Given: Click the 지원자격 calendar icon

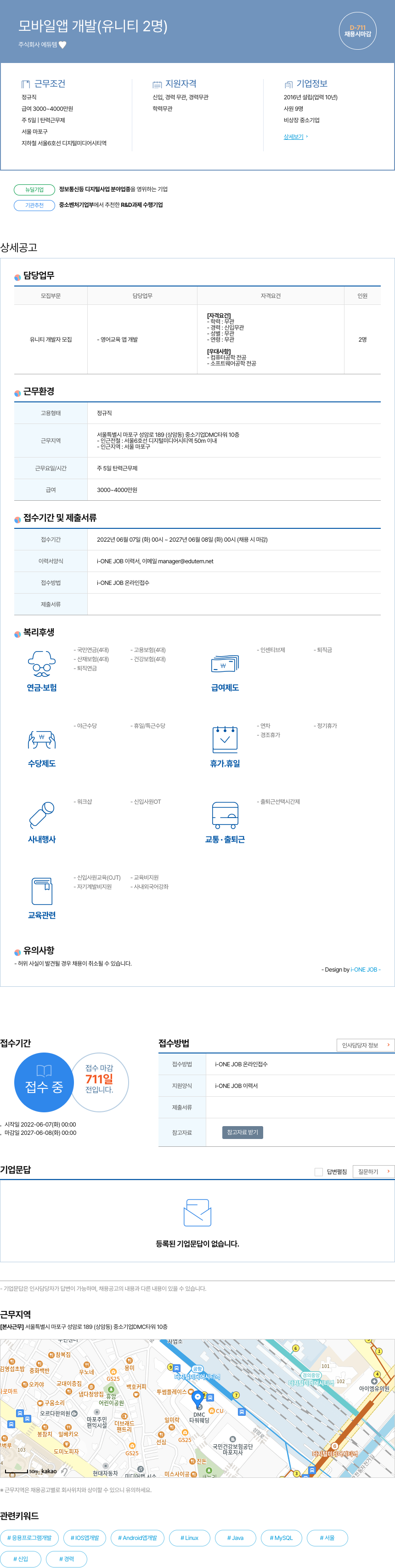Looking at the screenshot, I should coord(157,84).
